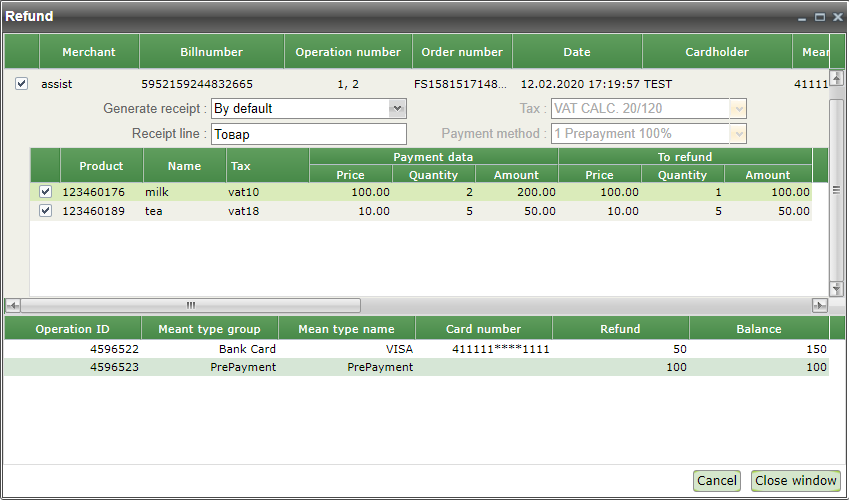The width and height of the screenshot is (849, 501).
Task: Click into the Receipt line text field
Action: click(308, 134)
